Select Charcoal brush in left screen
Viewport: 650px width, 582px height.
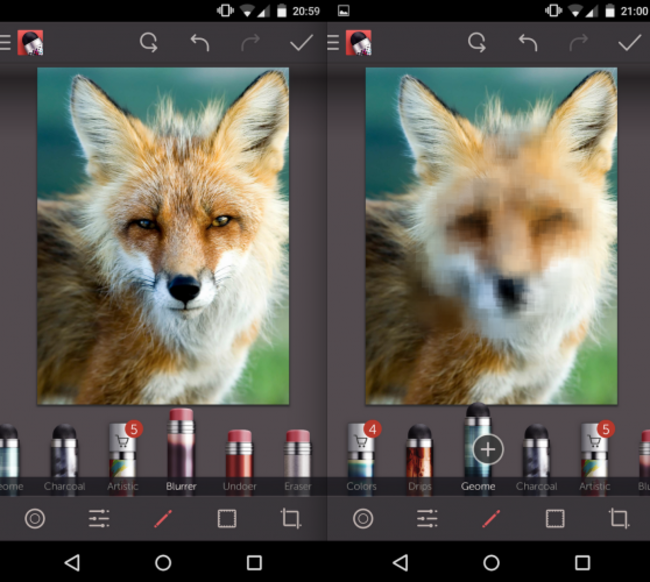pos(64,458)
